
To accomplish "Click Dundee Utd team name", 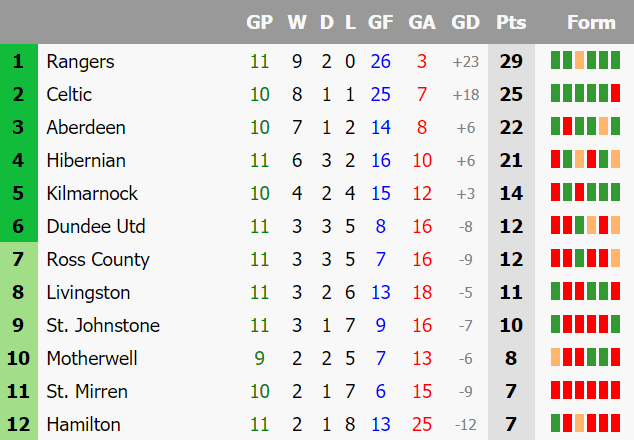I will (x=96, y=226).
